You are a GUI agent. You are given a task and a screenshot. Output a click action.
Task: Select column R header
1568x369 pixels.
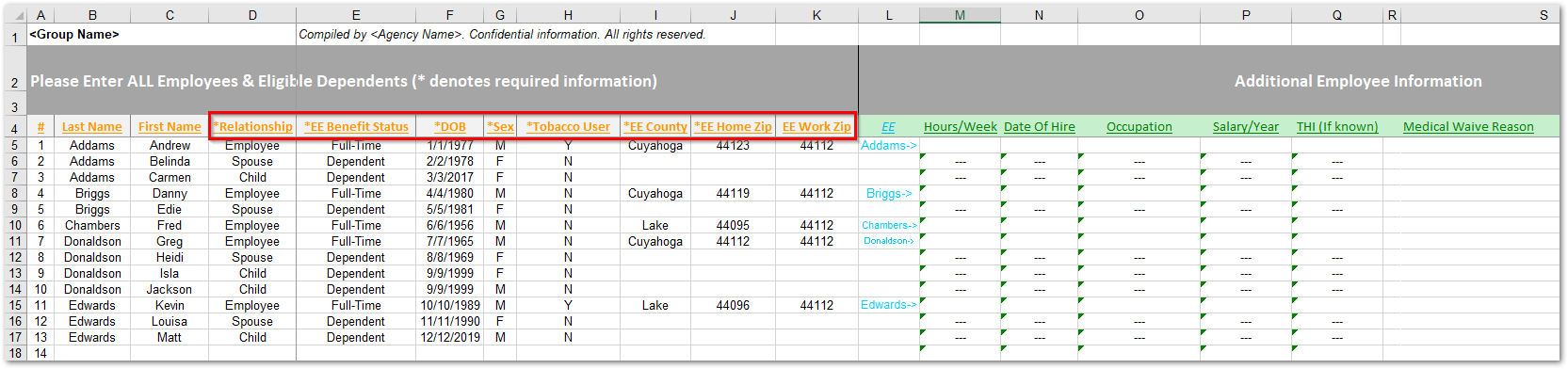[x=1392, y=15]
